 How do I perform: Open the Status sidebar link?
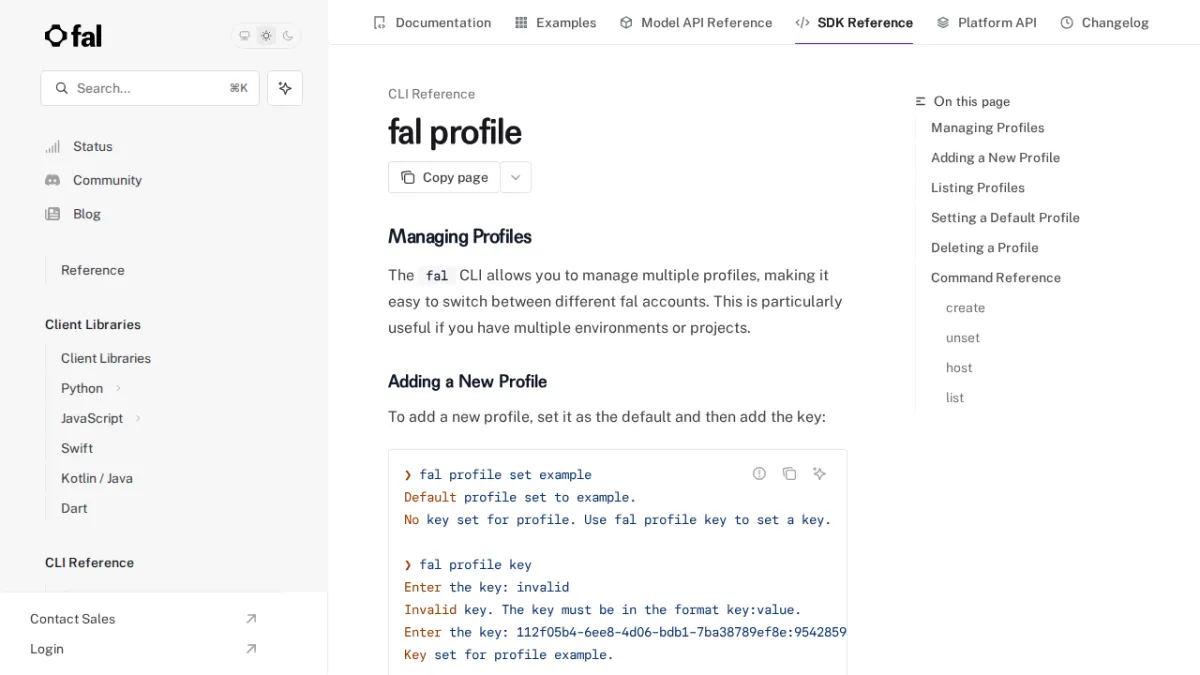coord(93,146)
